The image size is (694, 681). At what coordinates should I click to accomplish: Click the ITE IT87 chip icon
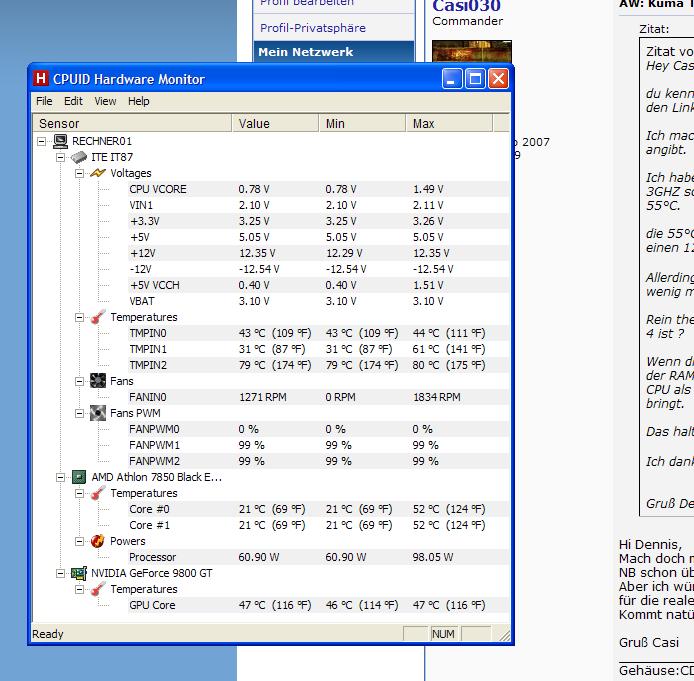pyautogui.click(x=79, y=157)
